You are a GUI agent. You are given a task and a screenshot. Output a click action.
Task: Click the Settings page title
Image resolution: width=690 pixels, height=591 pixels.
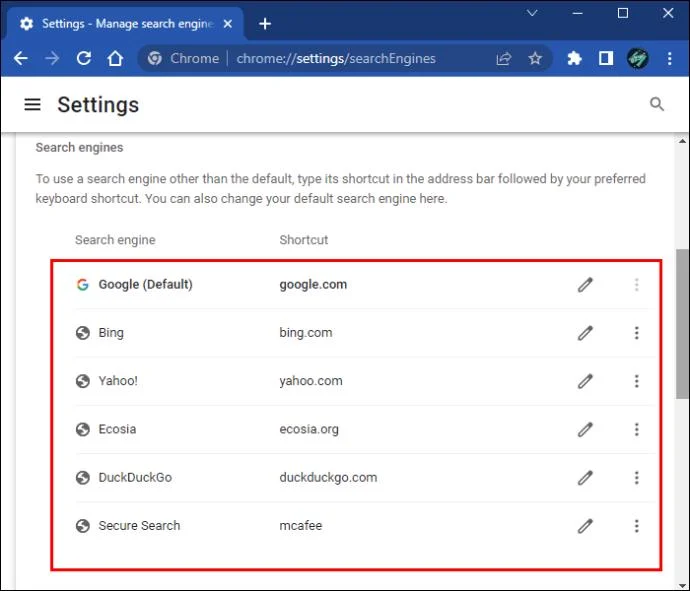coord(98,105)
